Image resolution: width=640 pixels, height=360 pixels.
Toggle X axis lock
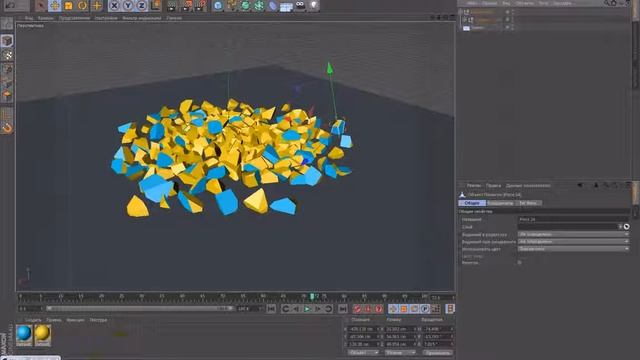[x=114, y=5]
